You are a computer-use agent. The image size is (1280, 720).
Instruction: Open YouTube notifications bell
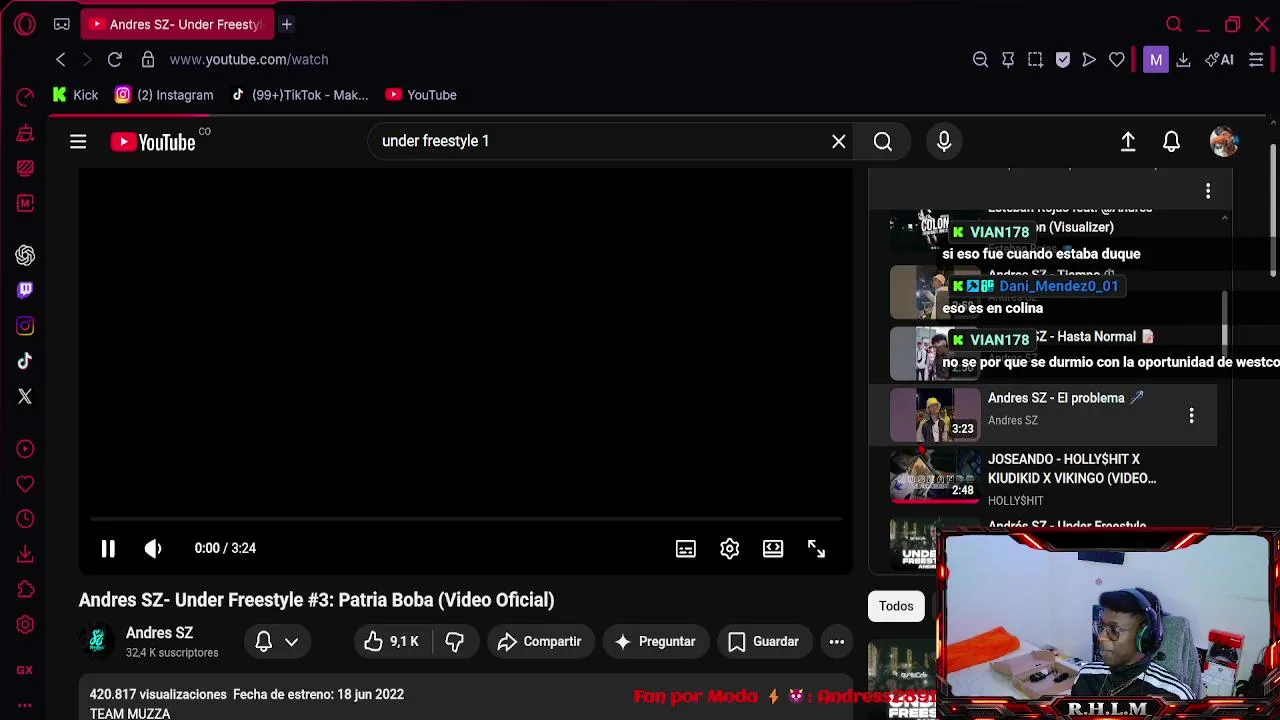coord(1171,142)
